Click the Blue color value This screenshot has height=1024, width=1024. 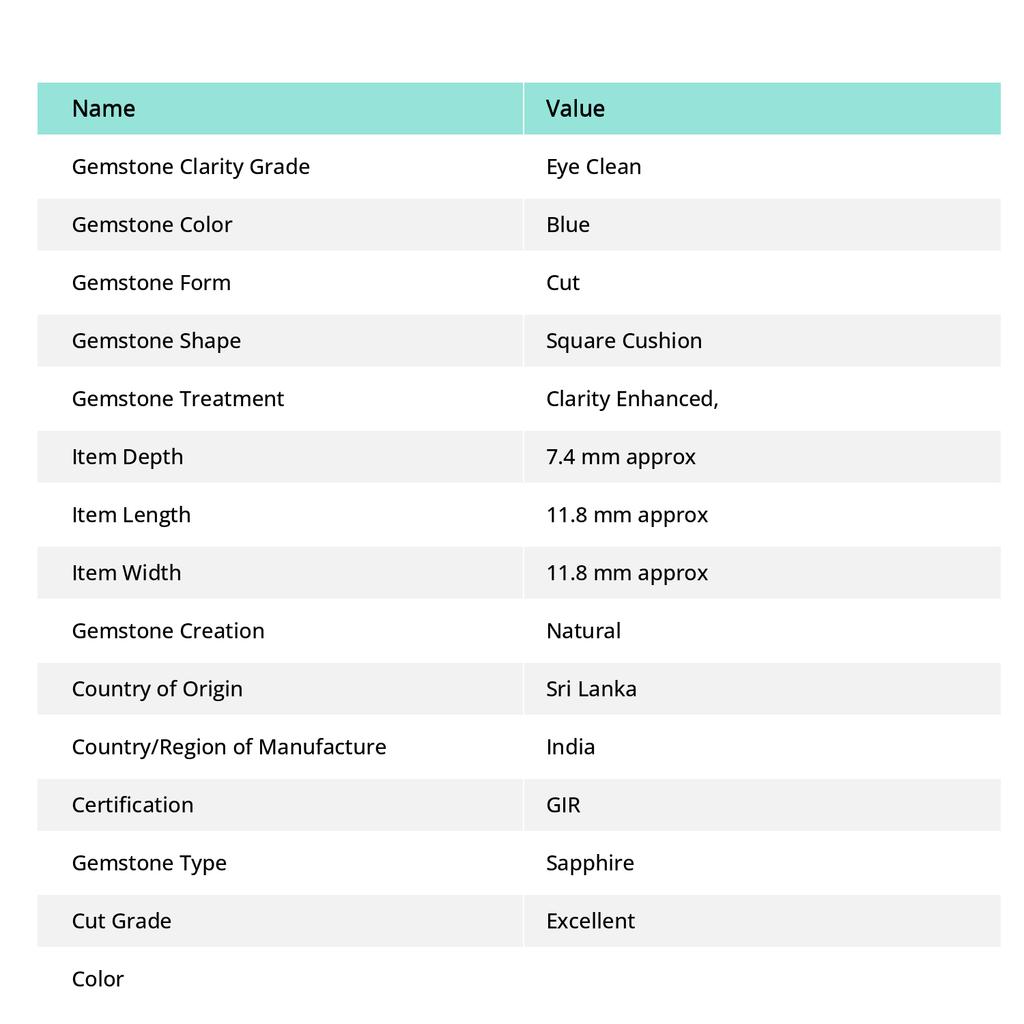[568, 225]
